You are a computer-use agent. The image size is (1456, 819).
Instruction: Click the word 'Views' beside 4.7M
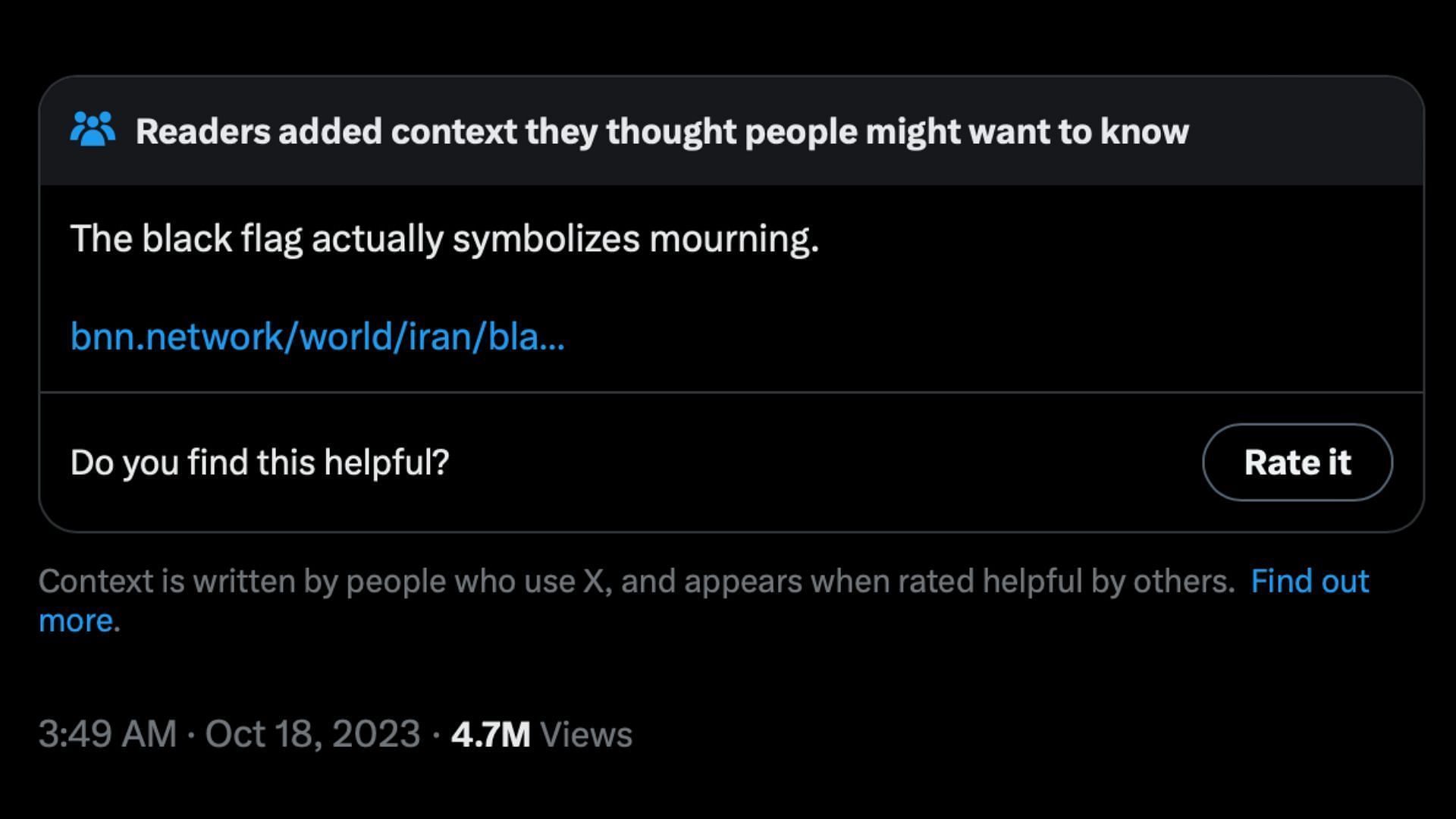click(x=586, y=734)
